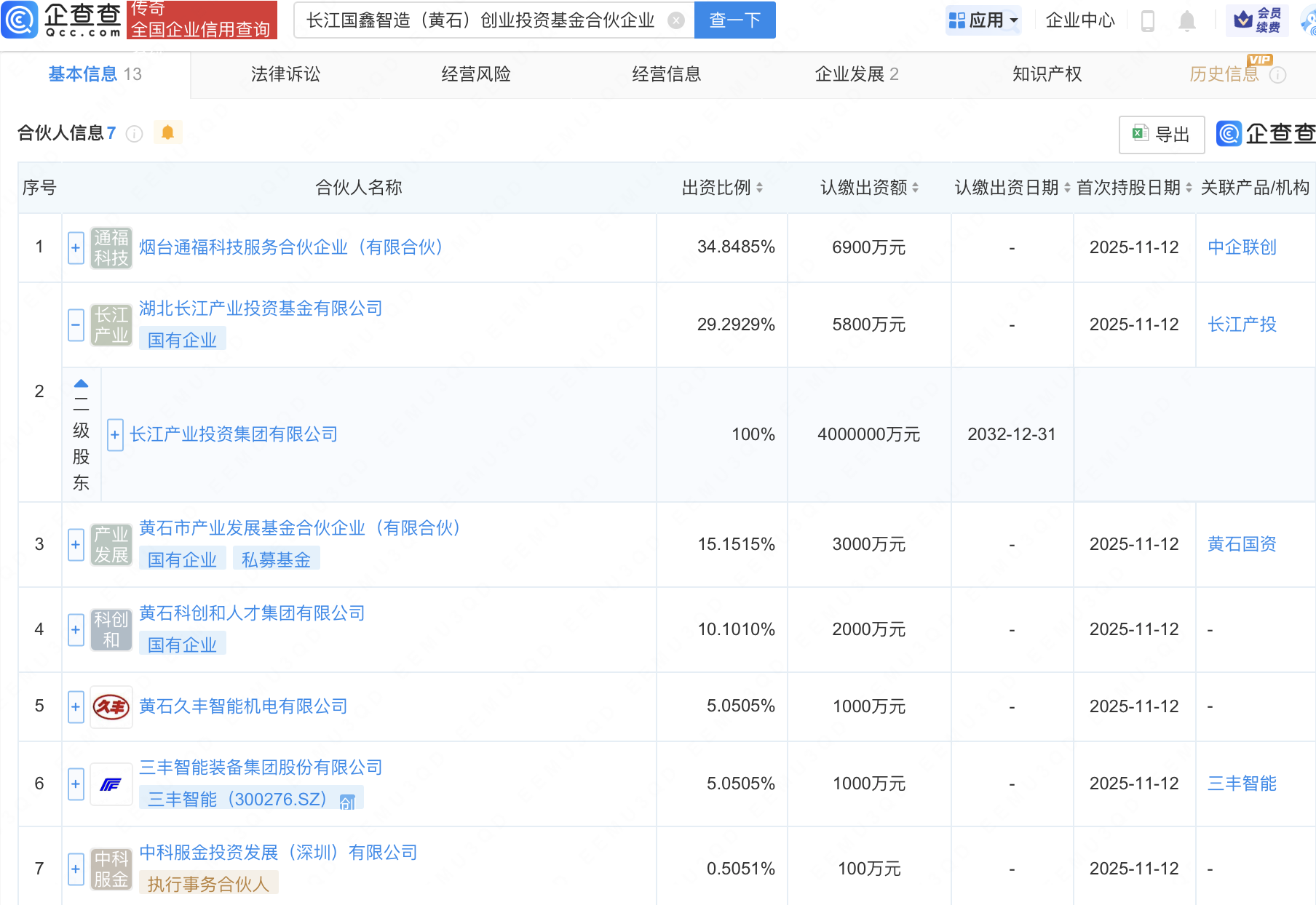Click the 三丰智能 company logo icon
The height and width of the screenshot is (905, 1316).
pyautogui.click(x=111, y=784)
